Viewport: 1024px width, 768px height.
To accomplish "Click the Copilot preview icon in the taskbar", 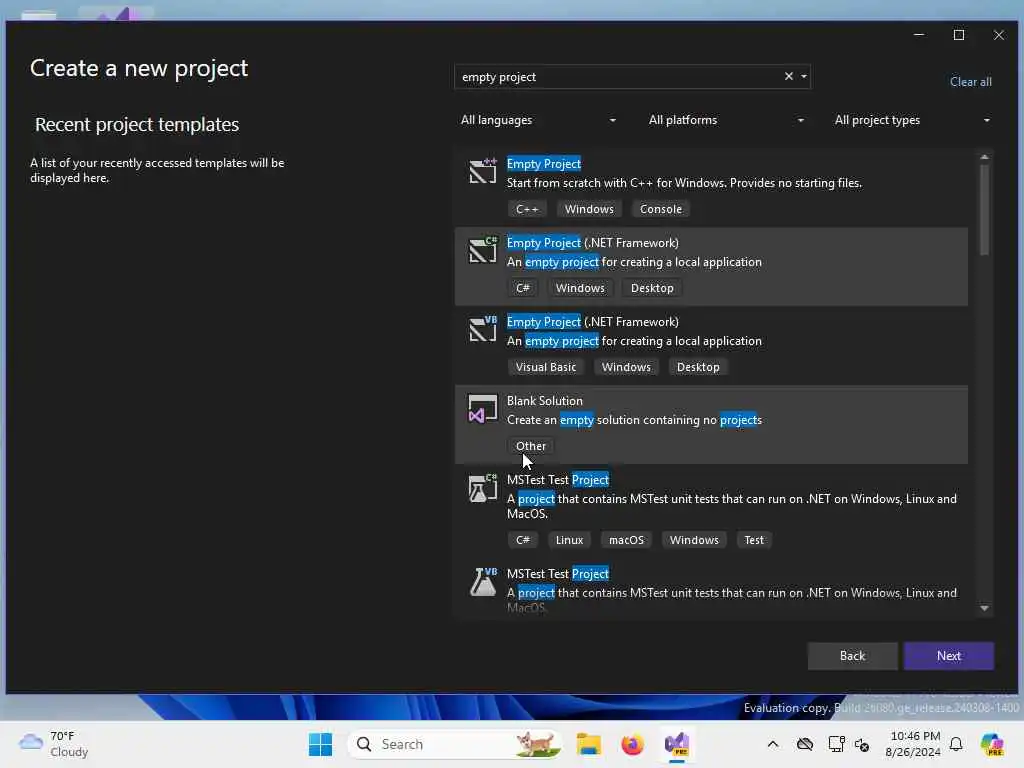I will [x=992, y=744].
